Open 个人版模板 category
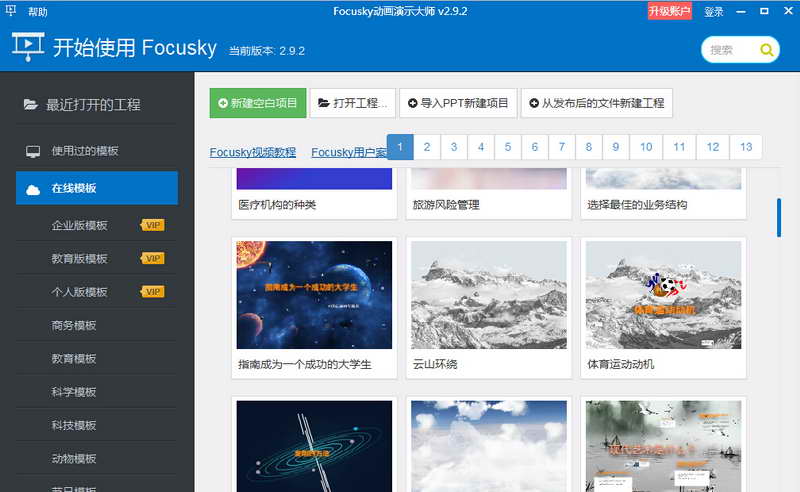The image size is (800, 492). click(x=80, y=292)
